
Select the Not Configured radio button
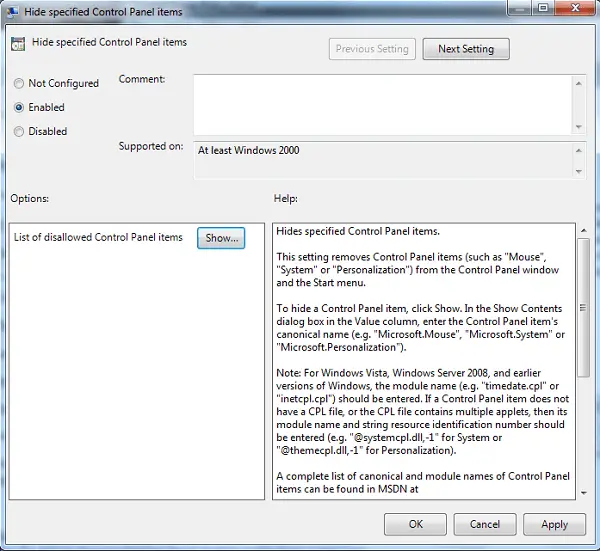pos(18,83)
